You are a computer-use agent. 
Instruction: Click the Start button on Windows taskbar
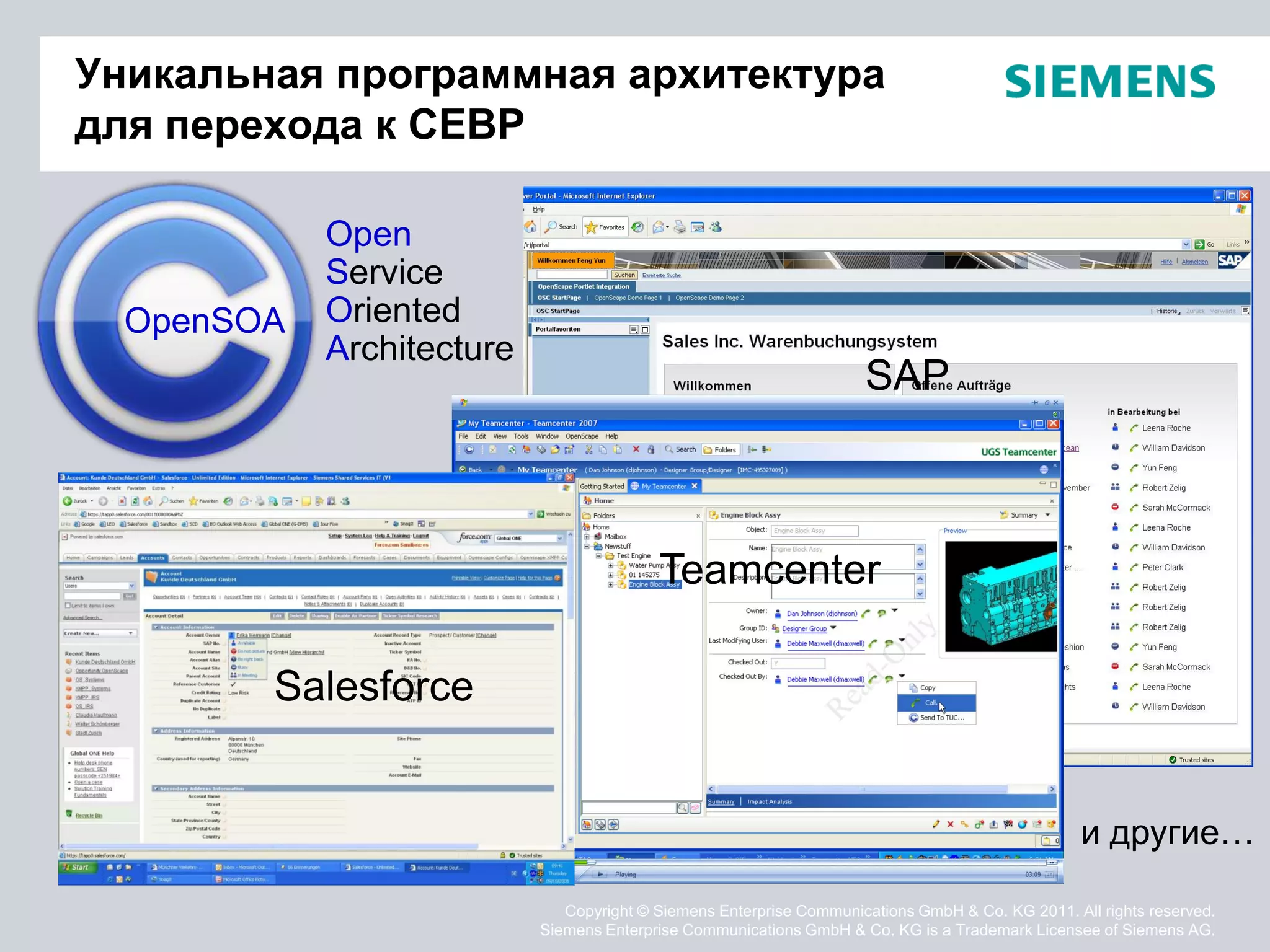78,867
